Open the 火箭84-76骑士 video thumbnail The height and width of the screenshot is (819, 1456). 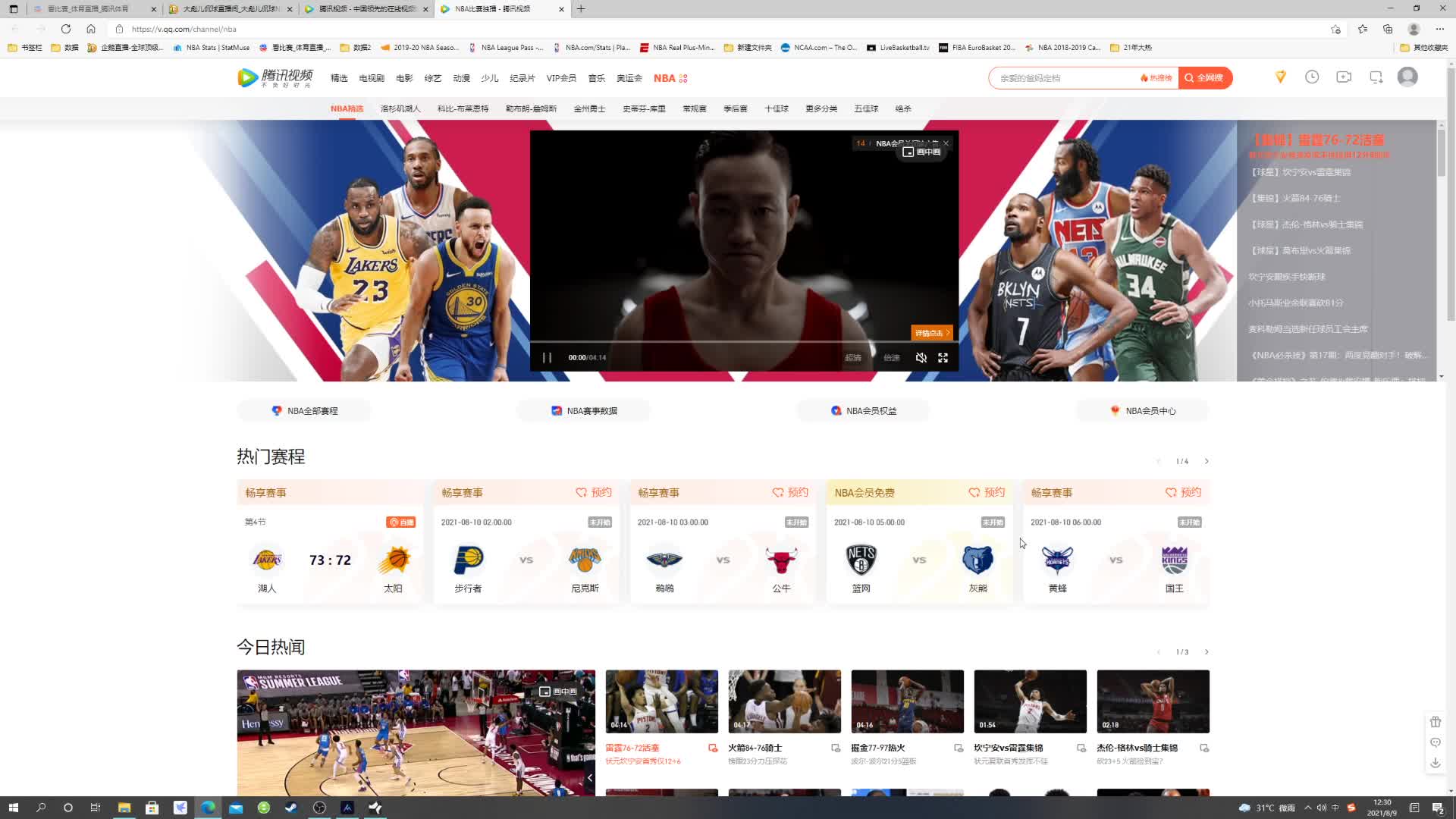point(784,701)
